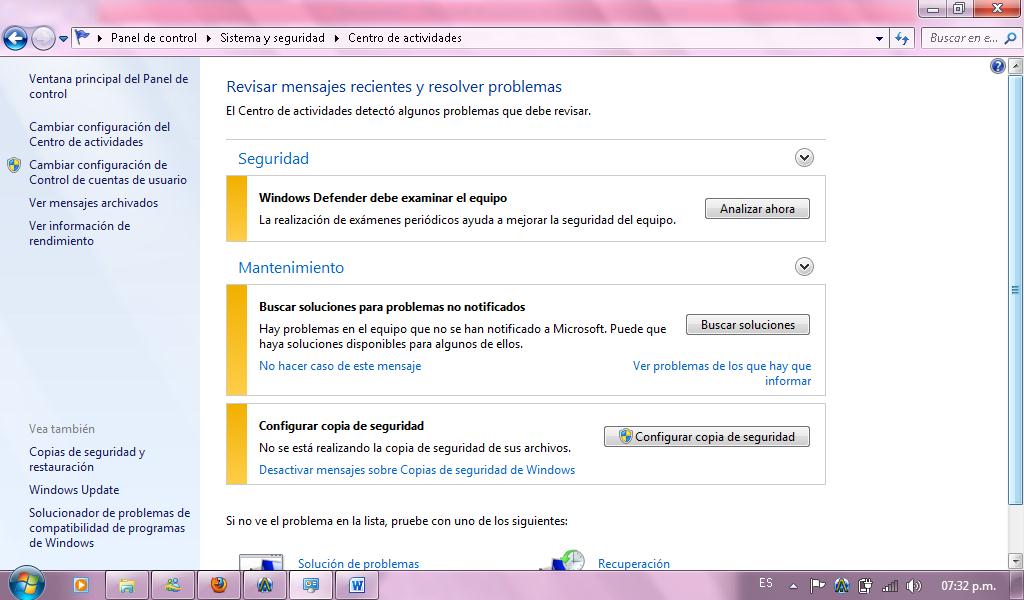Screen dimensions: 1024x600
Task: Open Cambiar configuración del Centro de actividades
Action: (x=99, y=134)
